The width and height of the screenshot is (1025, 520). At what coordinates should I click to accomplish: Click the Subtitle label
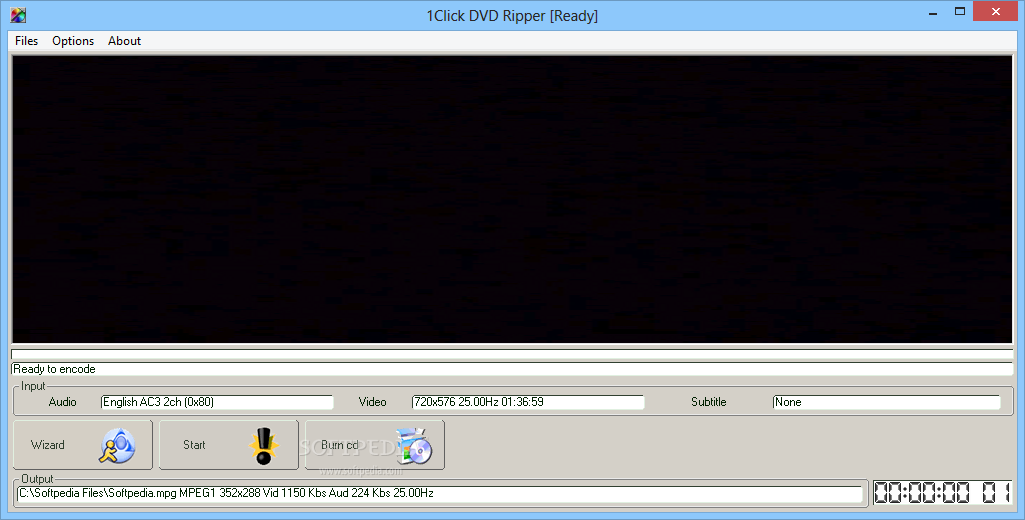[709, 402]
